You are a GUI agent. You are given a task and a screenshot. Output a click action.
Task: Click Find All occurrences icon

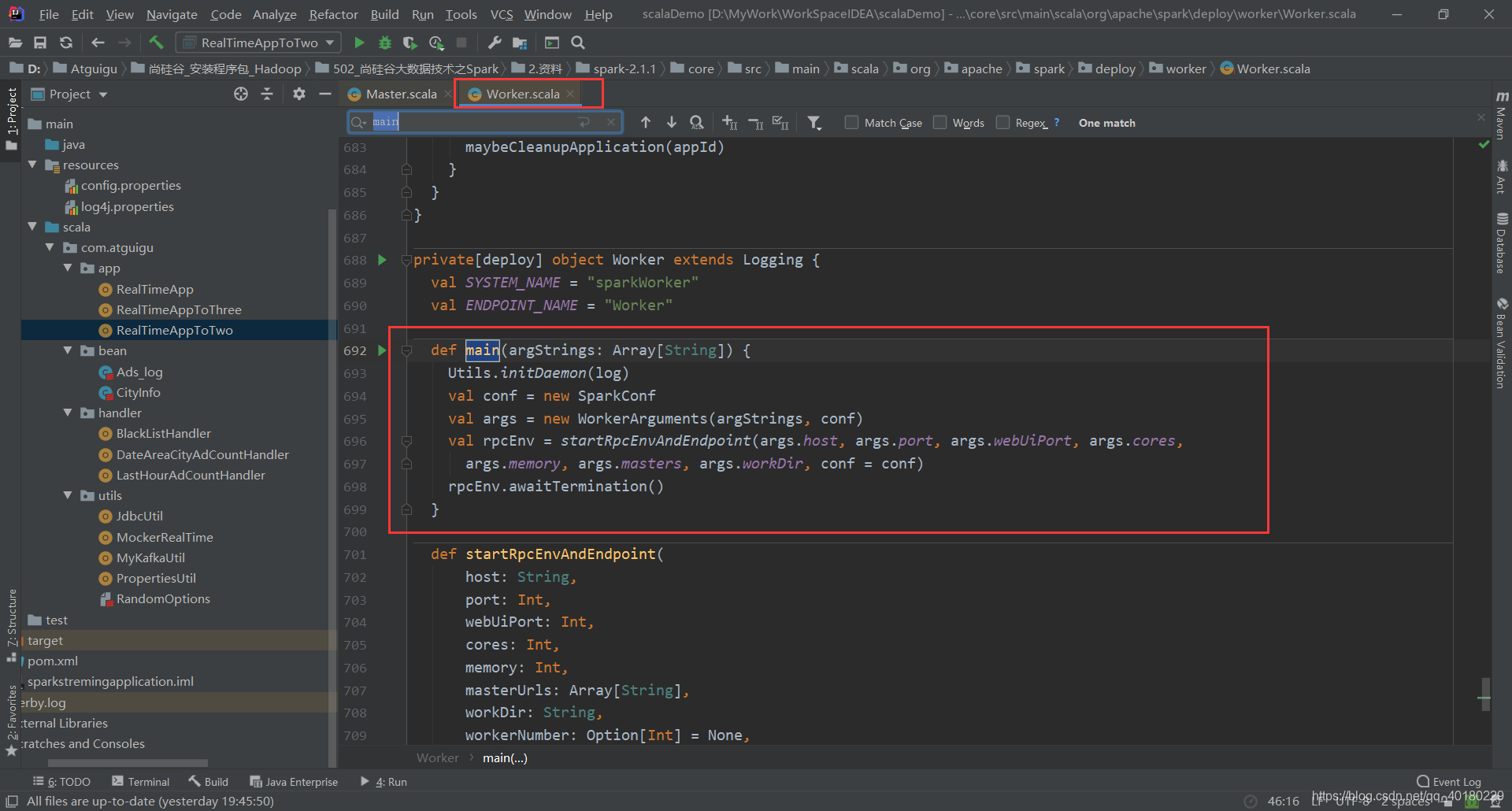[697, 122]
